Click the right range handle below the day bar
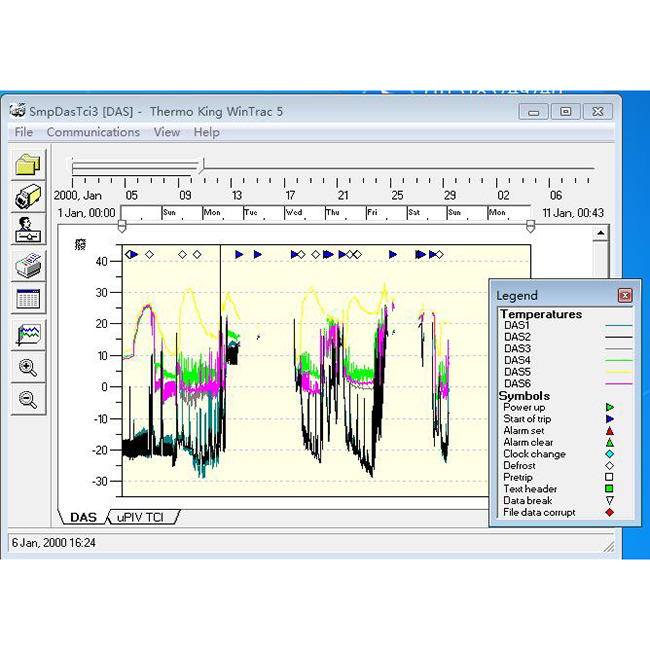 click(x=530, y=226)
